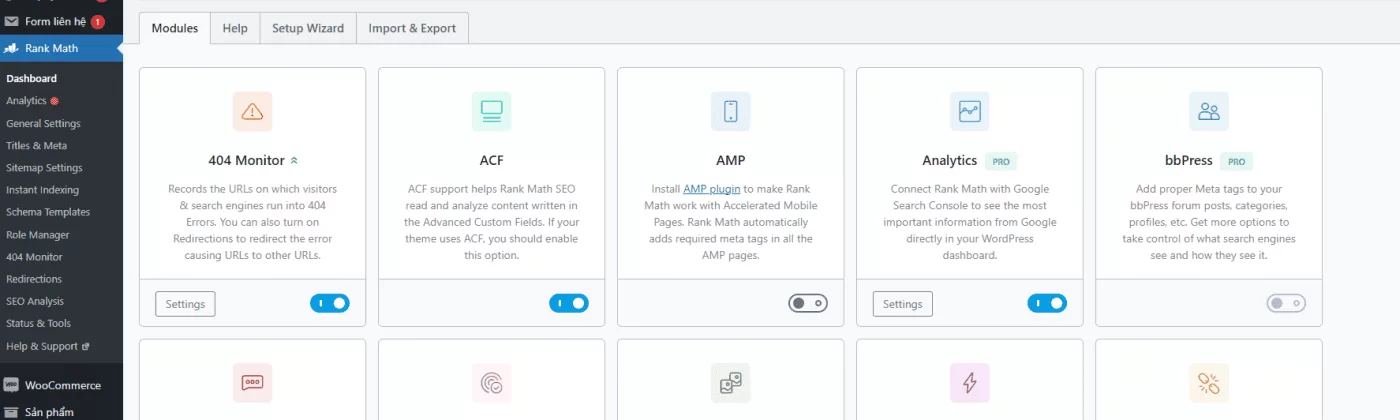Click the red dot beside Analytics in sidebar
The width and height of the screenshot is (1400, 420).
(54, 101)
